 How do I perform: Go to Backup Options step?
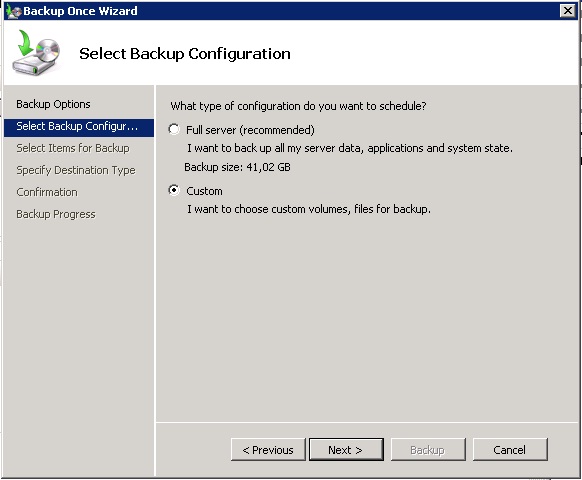[53, 104]
